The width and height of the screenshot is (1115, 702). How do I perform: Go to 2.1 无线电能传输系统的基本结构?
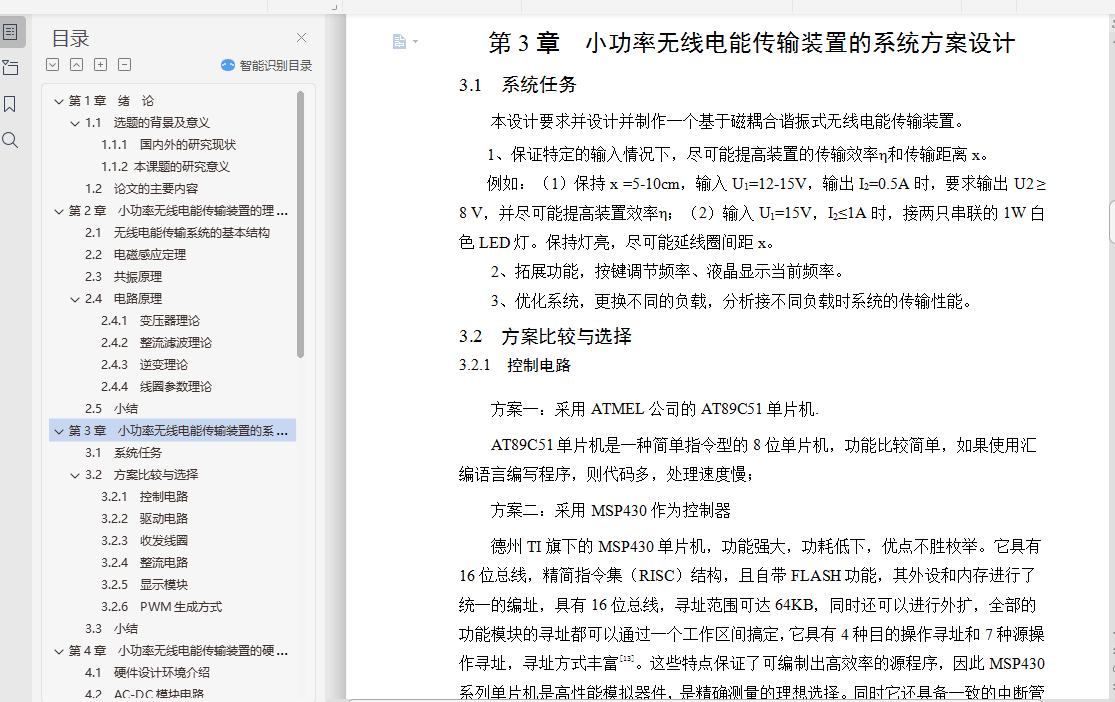tap(177, 233)
